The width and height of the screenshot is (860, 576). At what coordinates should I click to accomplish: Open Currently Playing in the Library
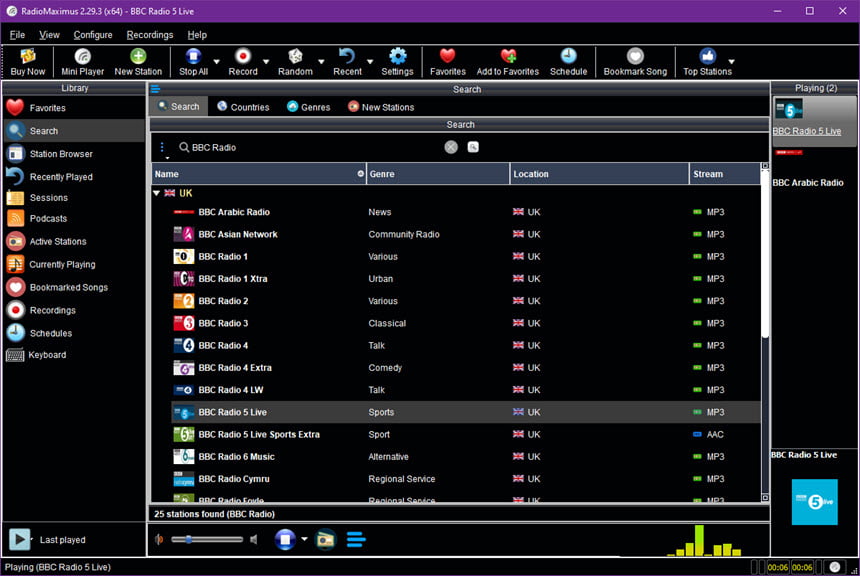coord(74,264)
